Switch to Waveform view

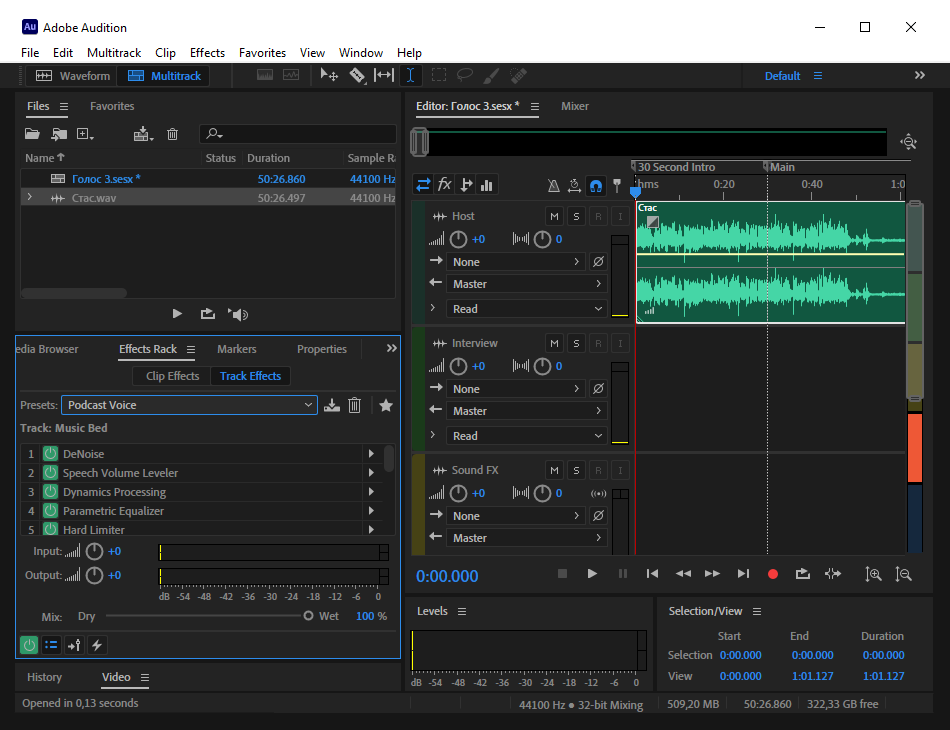tap(73, 76)
